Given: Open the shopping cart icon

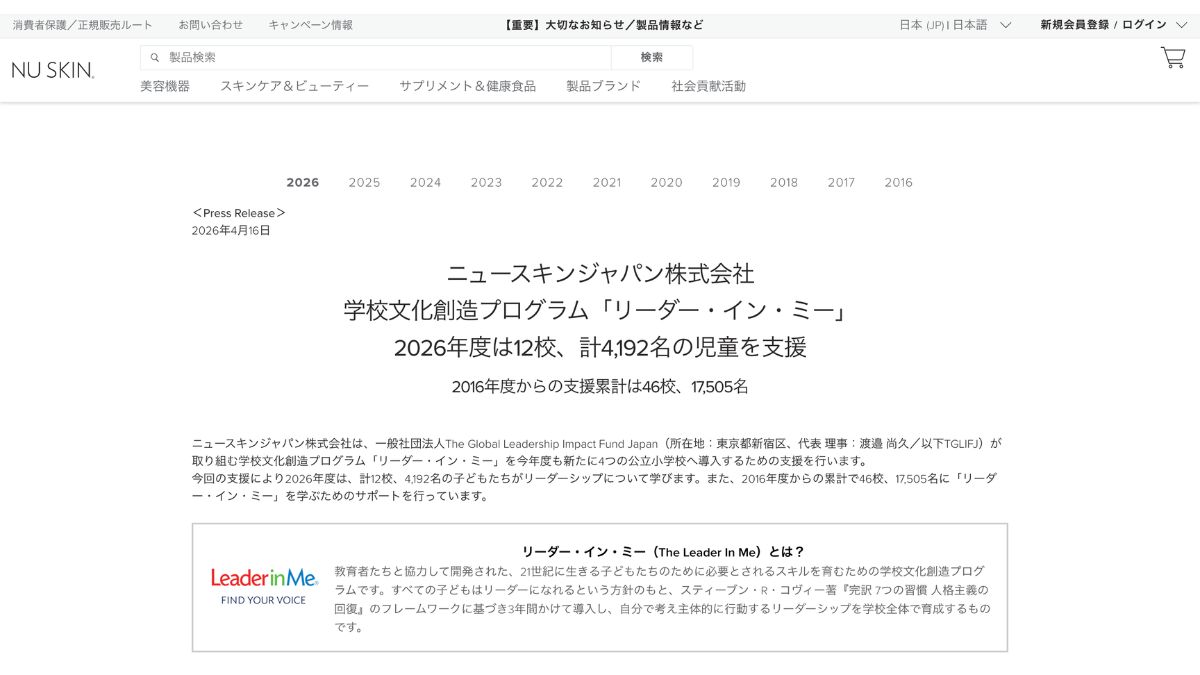Looking at the screenshot, I should pos(1172,58).
